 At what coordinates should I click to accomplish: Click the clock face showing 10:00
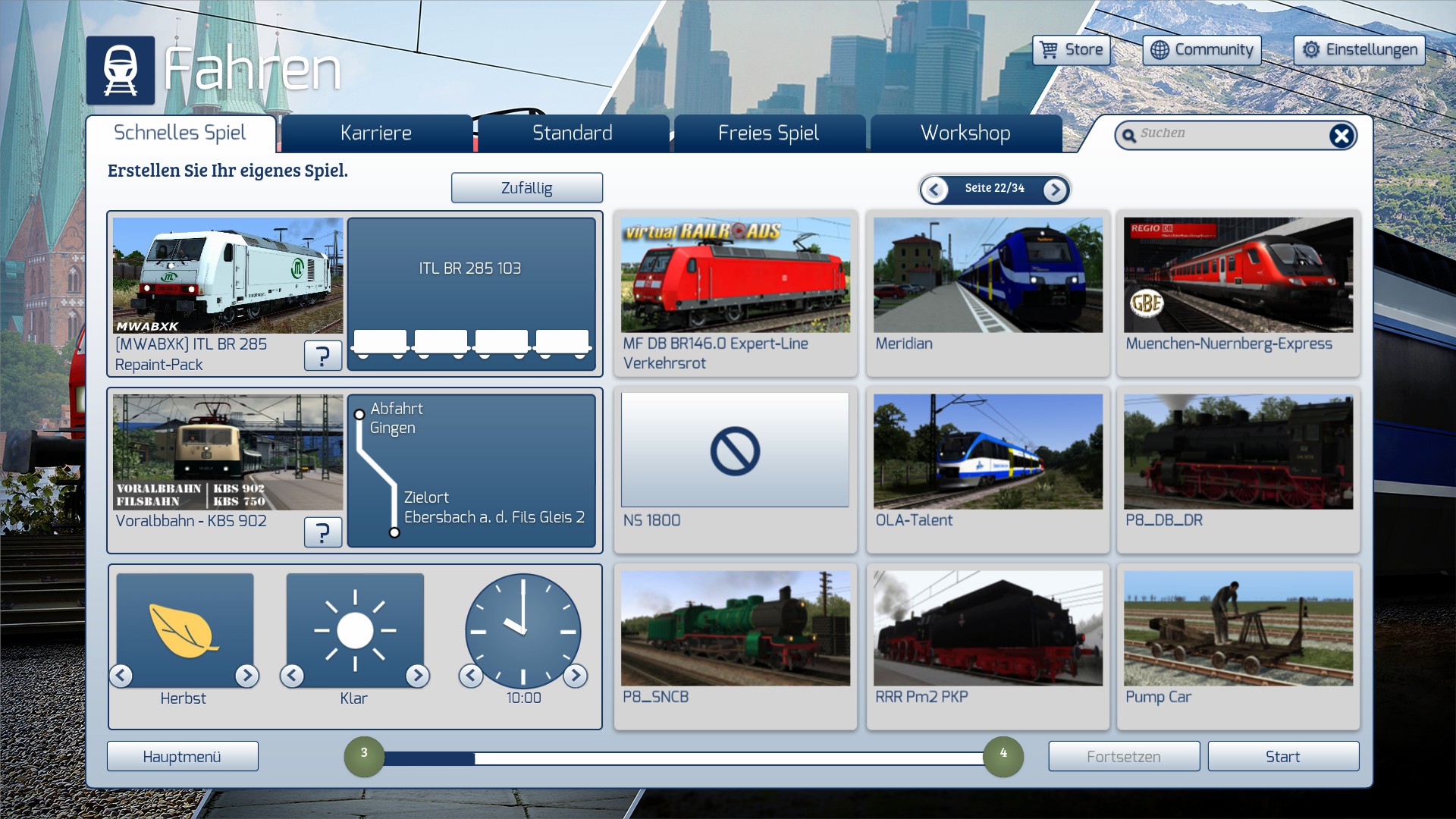(522, 629)
